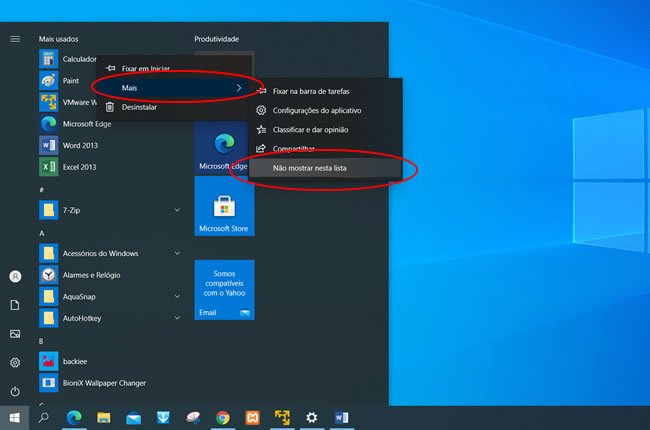
Task: Click "Não mostrar nesta lista" menu option
Action: pos(310,169)
